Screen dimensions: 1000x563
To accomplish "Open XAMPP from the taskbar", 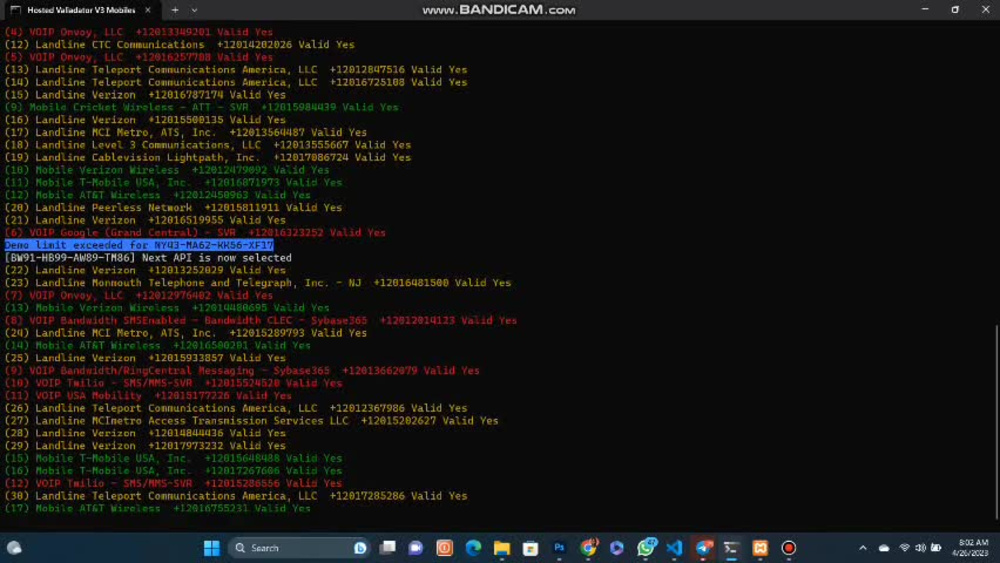I will [x=760, y=548].
